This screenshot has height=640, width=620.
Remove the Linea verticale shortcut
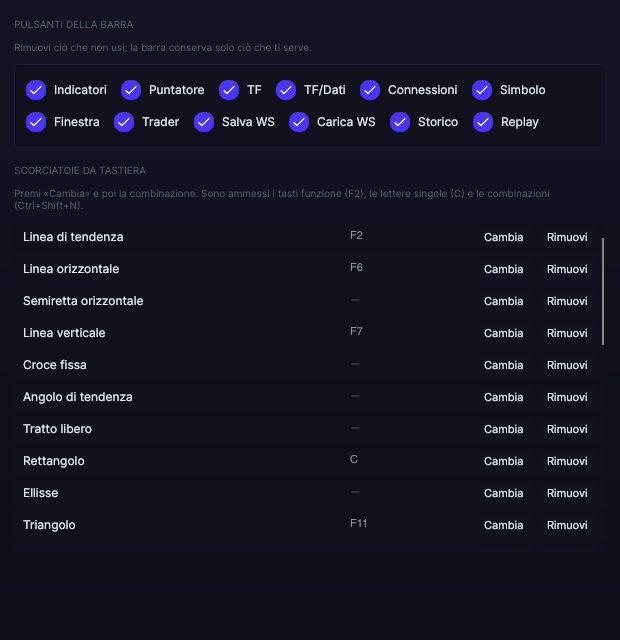[x=567, y=333]
